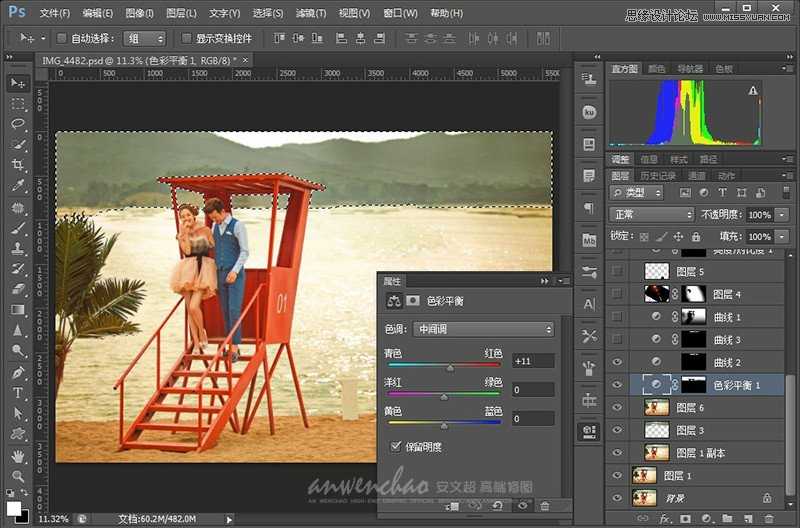Uncheck the 保留明度 checkbox
Image resolution: width=800 pixels, height=528 pixels.
[x=395, y=446]
